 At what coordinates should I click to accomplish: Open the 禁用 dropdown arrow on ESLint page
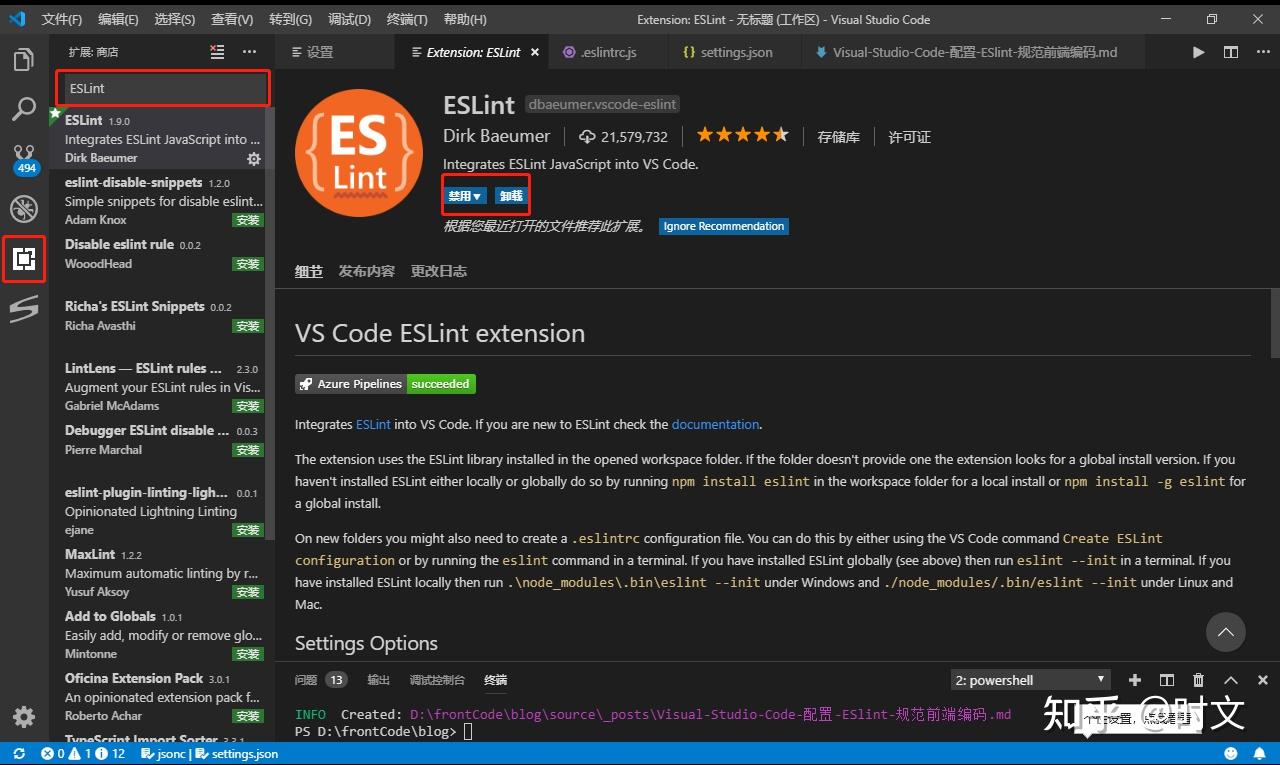477,195
